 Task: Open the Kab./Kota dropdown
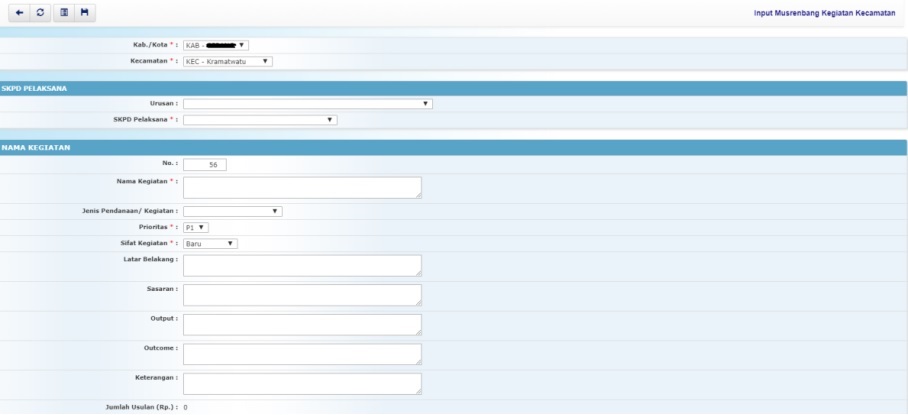pyautogui.click(x=216, y=45)
